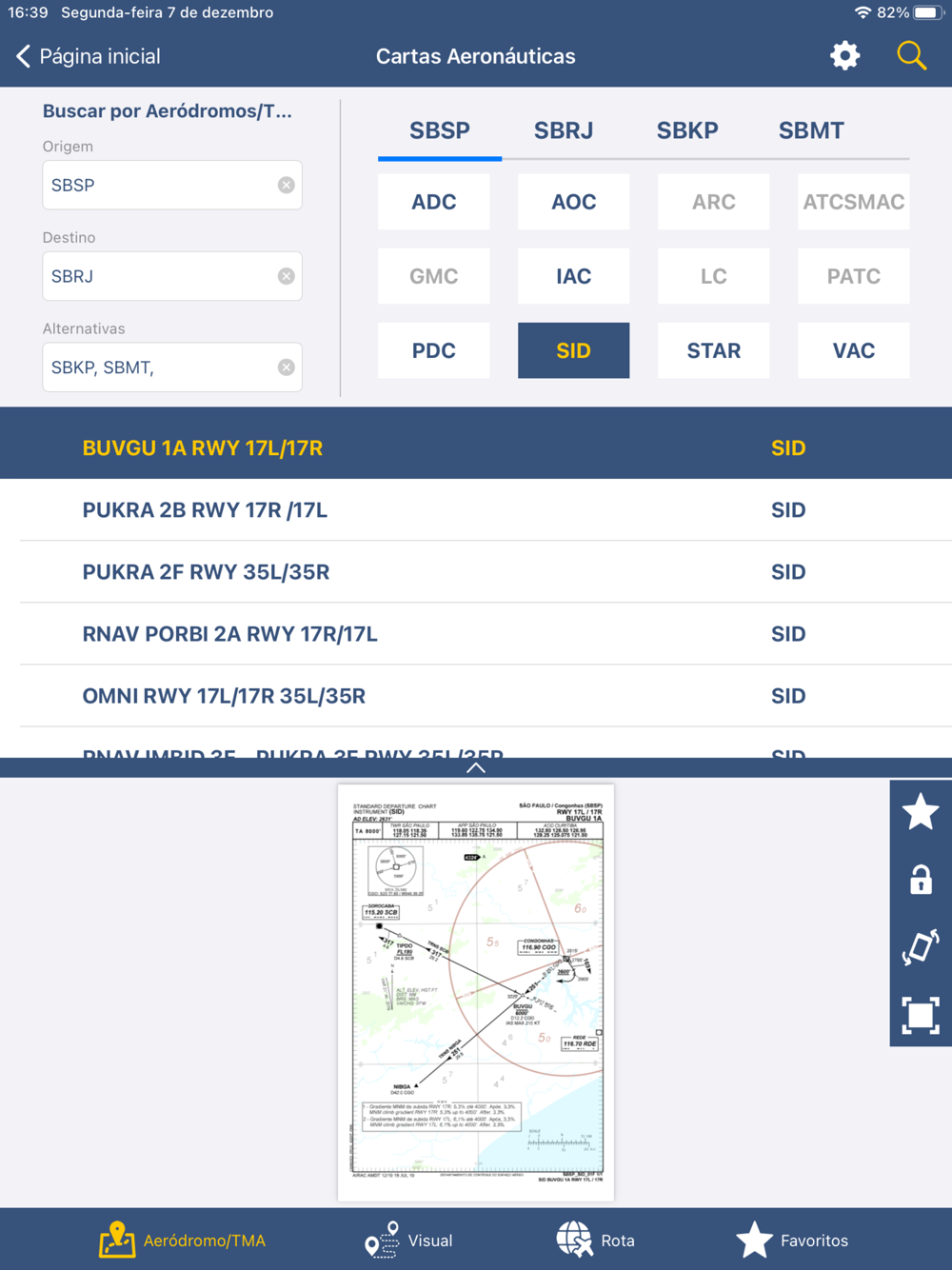The height and width of the screenshot is (1270, 952).
Task: Select STAR chart type
Action: pos(714,350)
